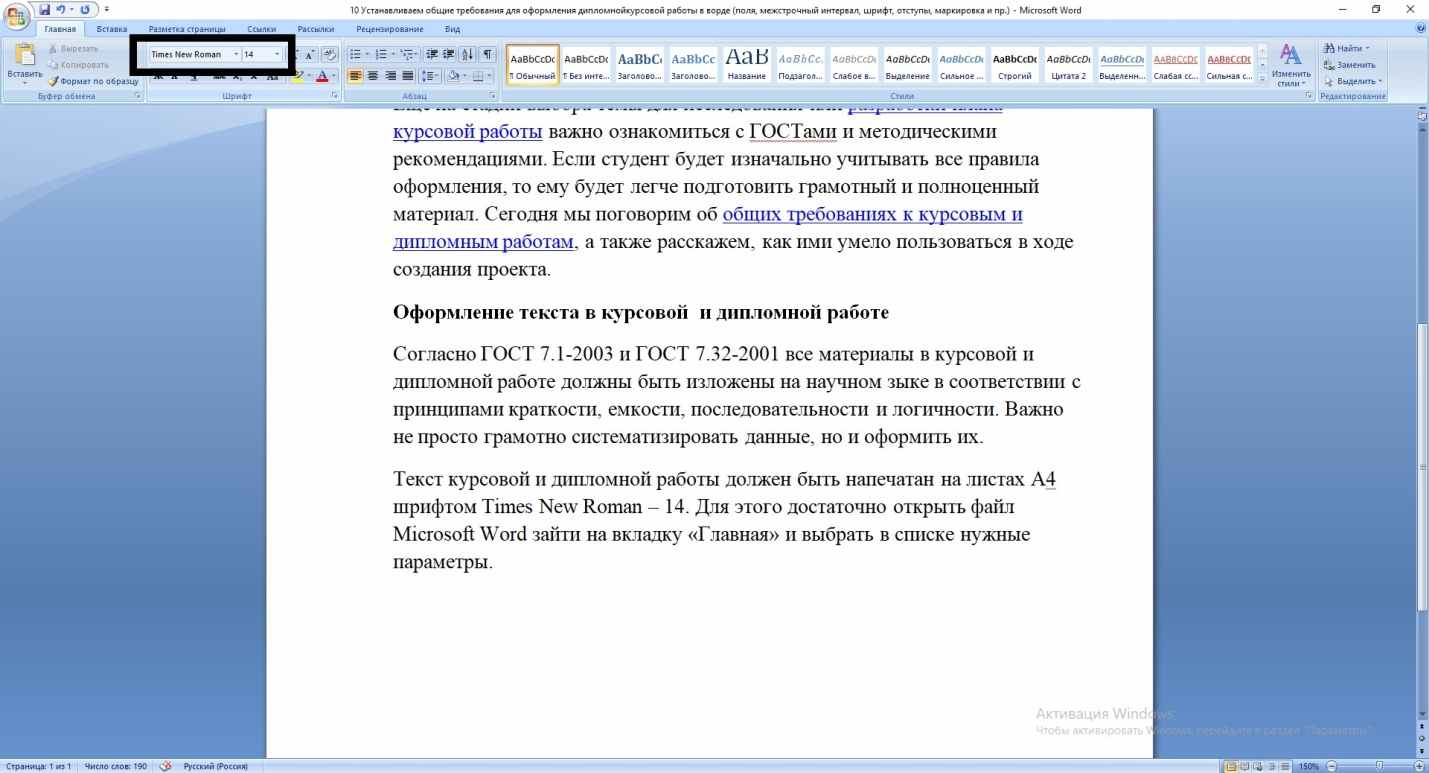
Task: Click spelling check icon in status bar
Action: coord(165,766)
